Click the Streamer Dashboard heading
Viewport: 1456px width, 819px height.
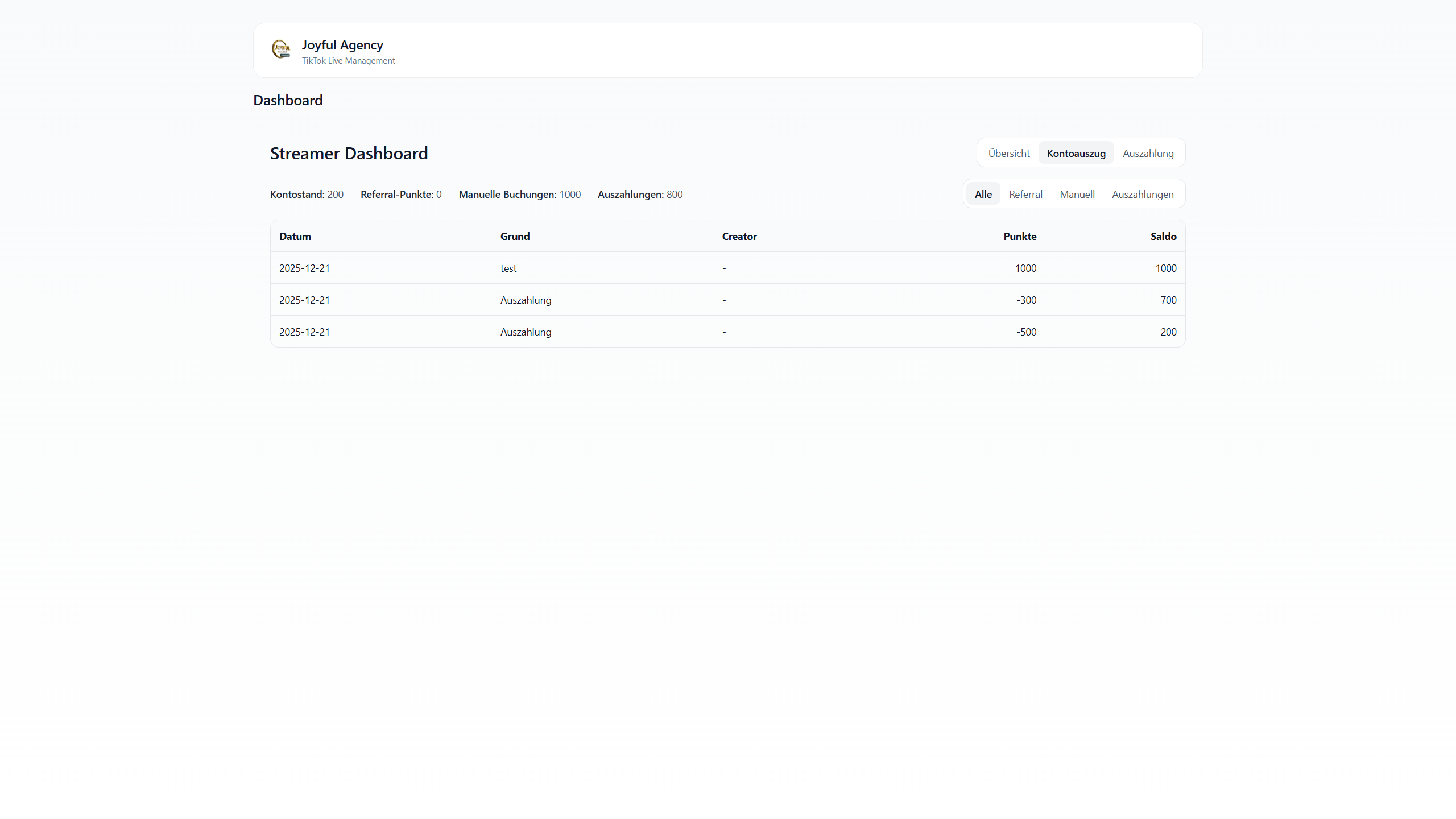point(349,153)
